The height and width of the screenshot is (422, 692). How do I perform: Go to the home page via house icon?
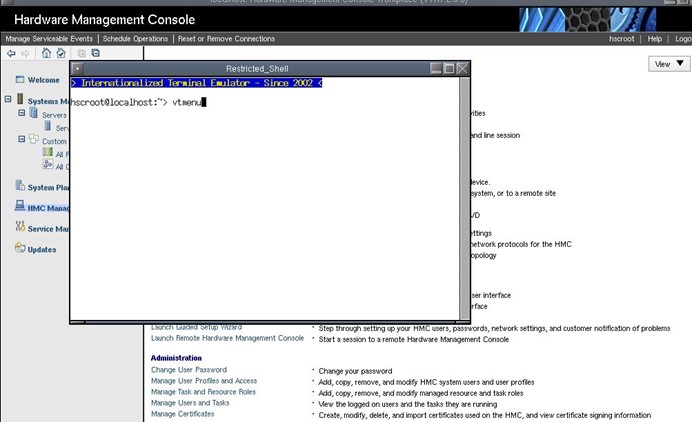click(46, 53)
